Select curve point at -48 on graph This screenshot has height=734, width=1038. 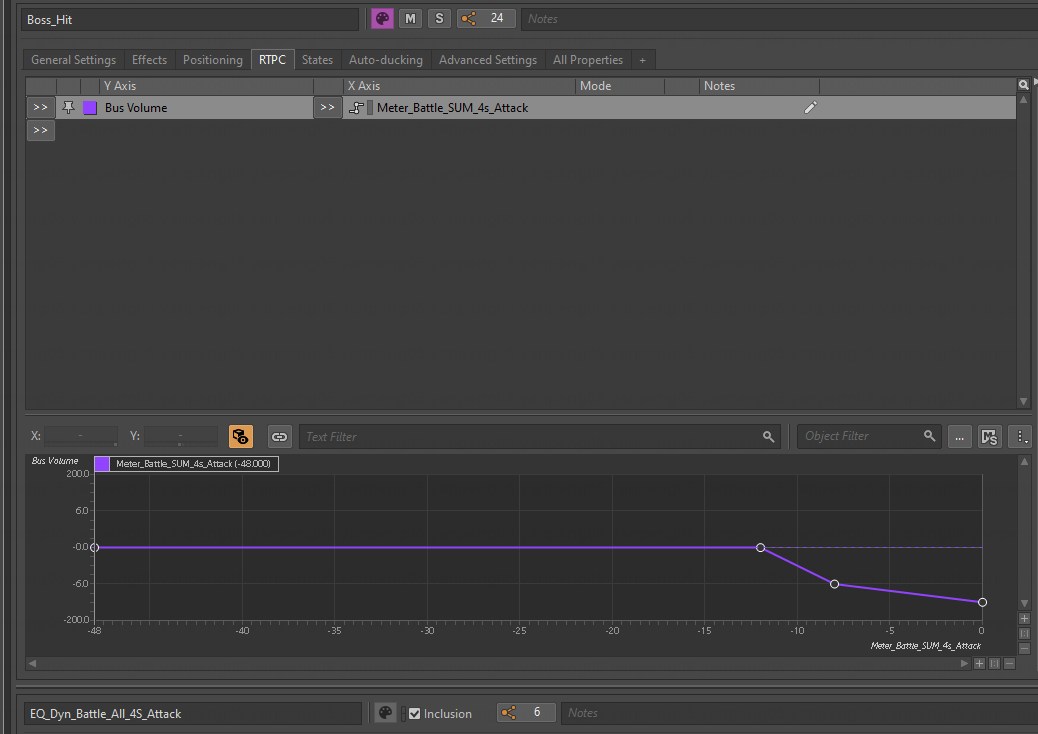tap(95, 547)
